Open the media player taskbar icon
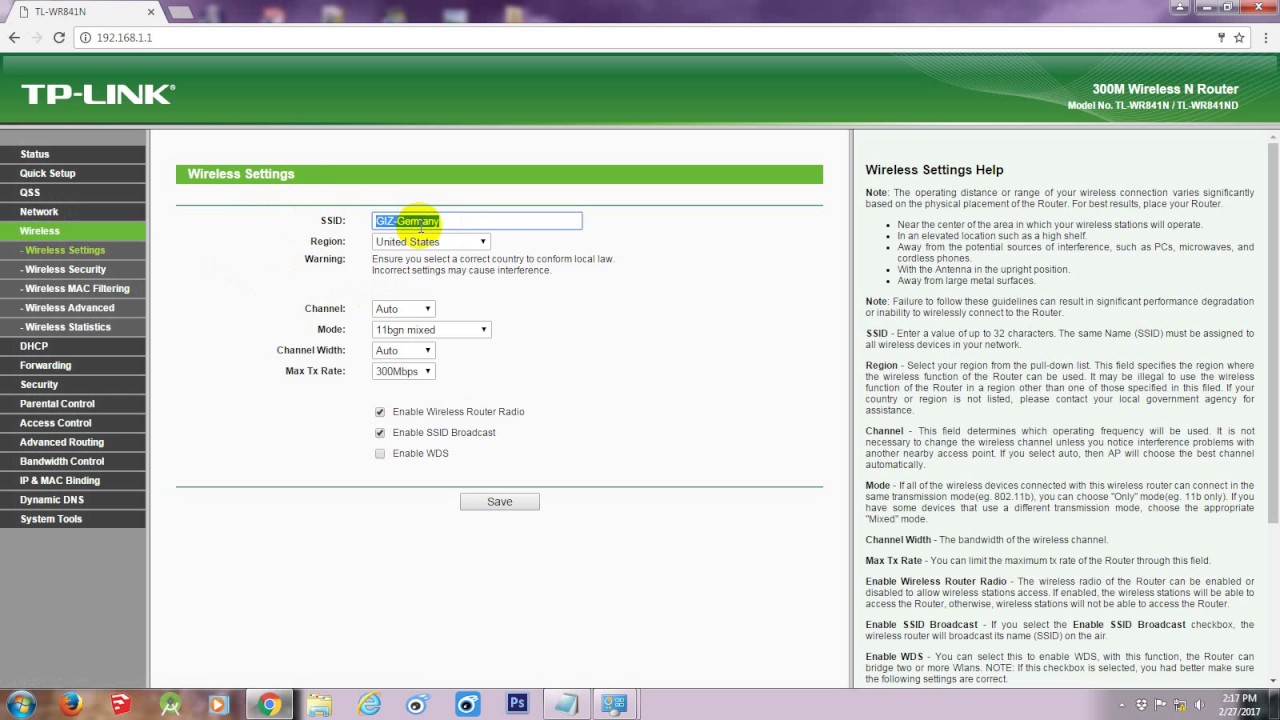 [x=220, y=704]
